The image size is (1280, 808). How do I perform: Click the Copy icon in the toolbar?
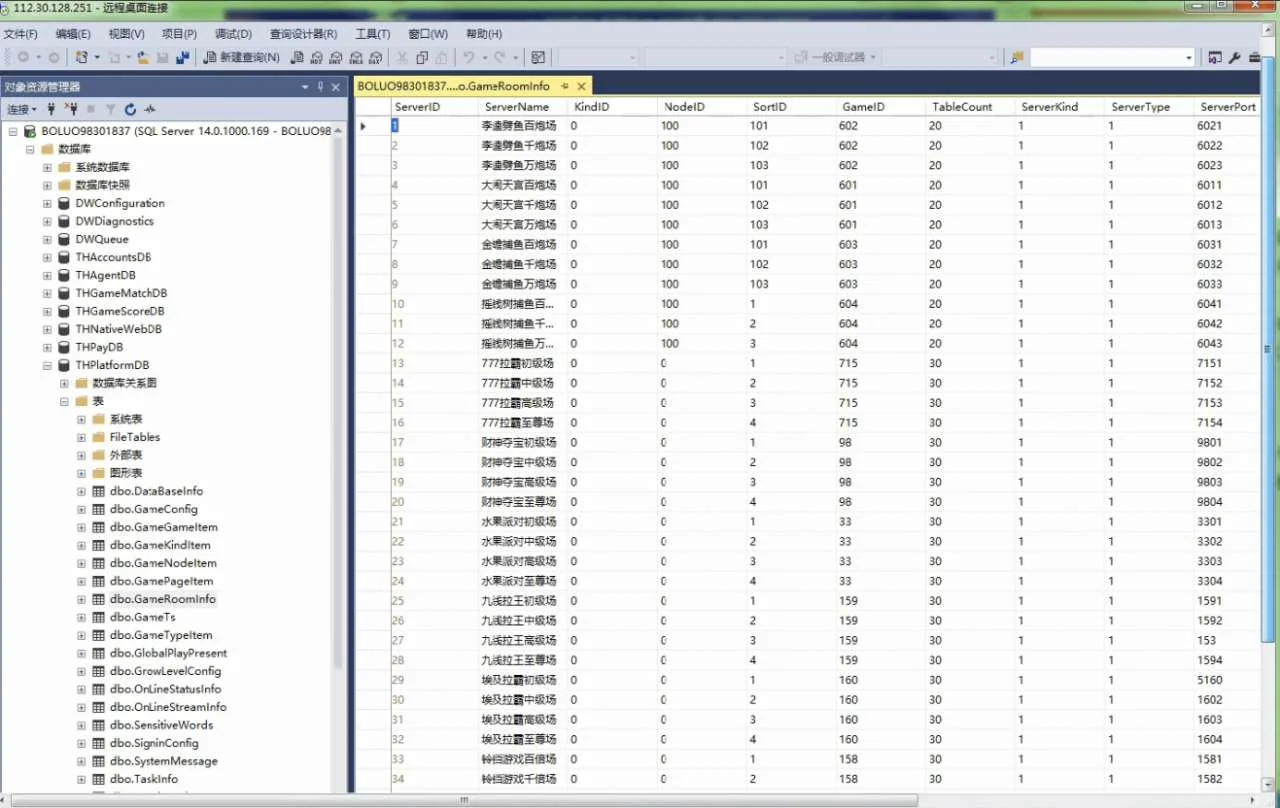pyautogui.click(x=422, y=58)
